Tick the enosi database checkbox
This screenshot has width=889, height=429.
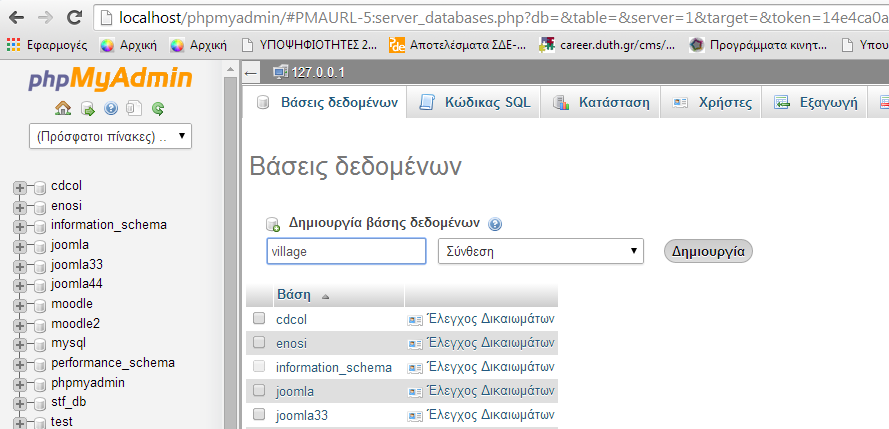coord(259,342)
